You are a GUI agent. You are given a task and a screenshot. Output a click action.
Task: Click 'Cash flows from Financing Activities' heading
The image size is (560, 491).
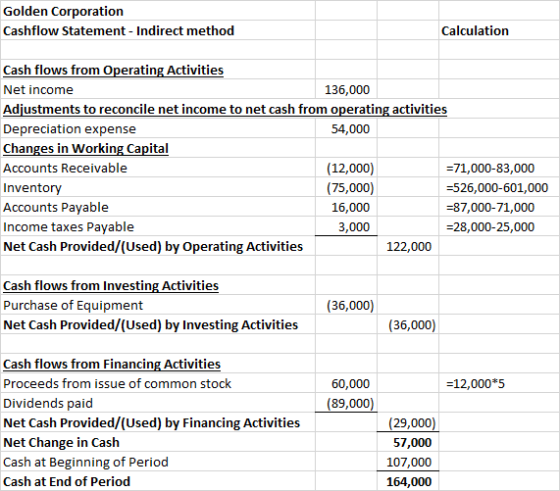coord(112,364)
